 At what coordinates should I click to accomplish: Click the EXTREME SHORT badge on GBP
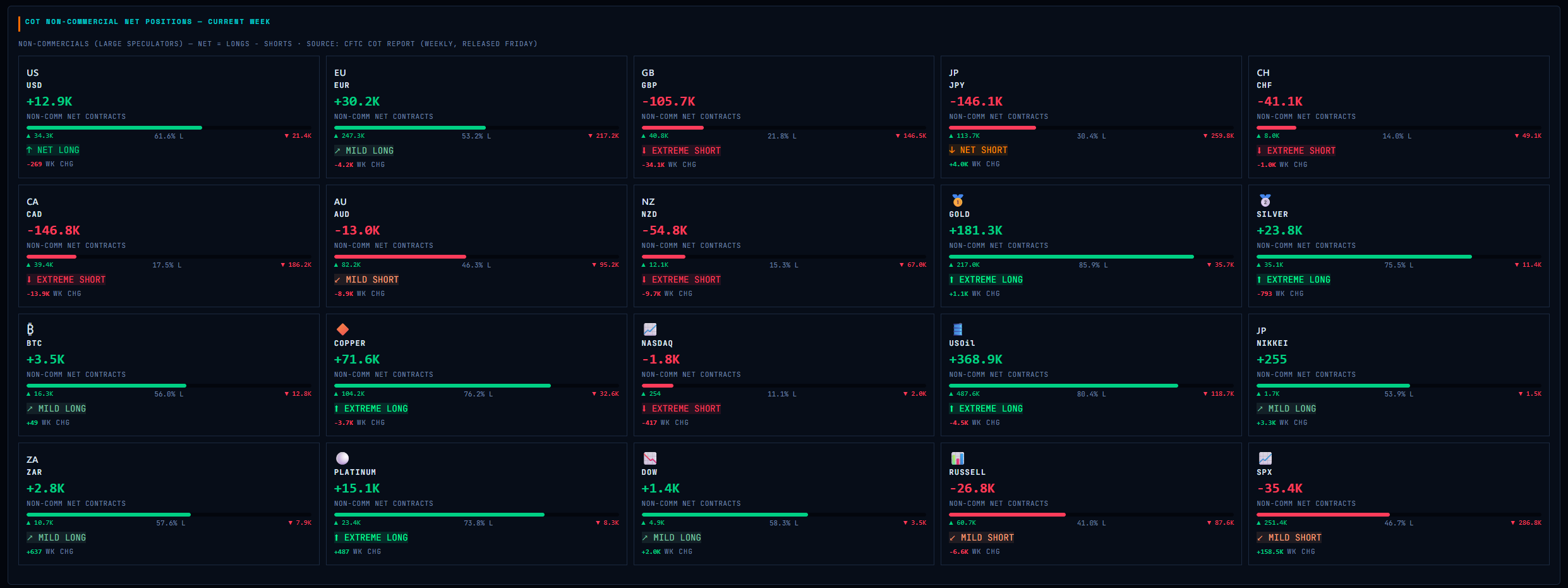681,150
